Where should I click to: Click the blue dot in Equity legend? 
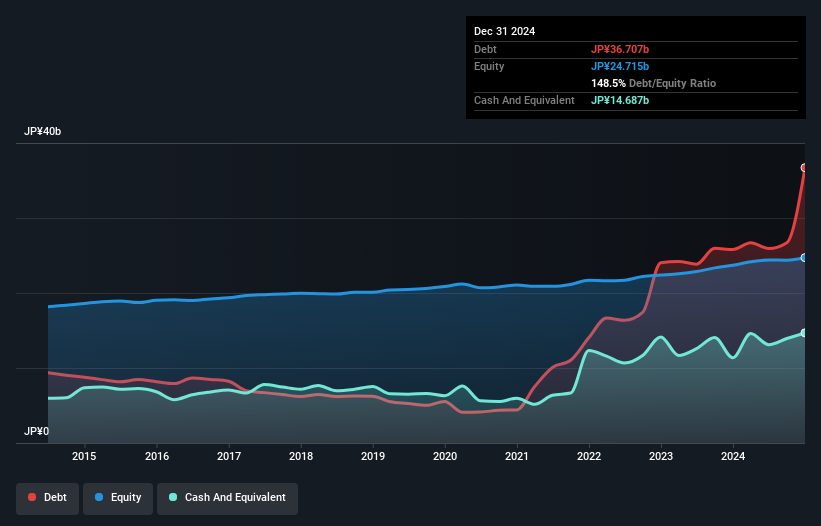[99, 497]
